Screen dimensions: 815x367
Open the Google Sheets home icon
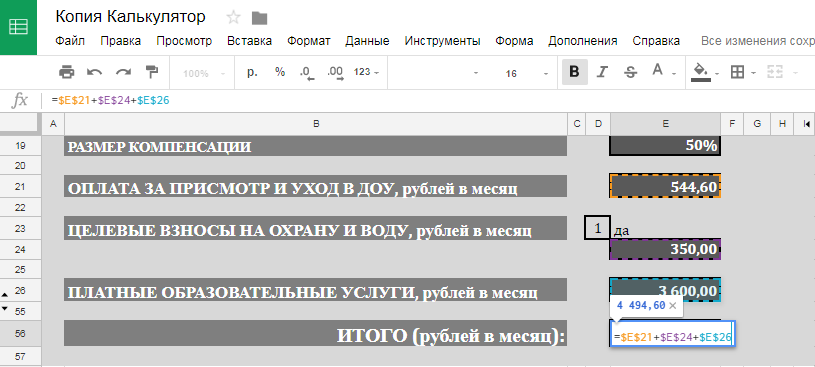[18, 27]
